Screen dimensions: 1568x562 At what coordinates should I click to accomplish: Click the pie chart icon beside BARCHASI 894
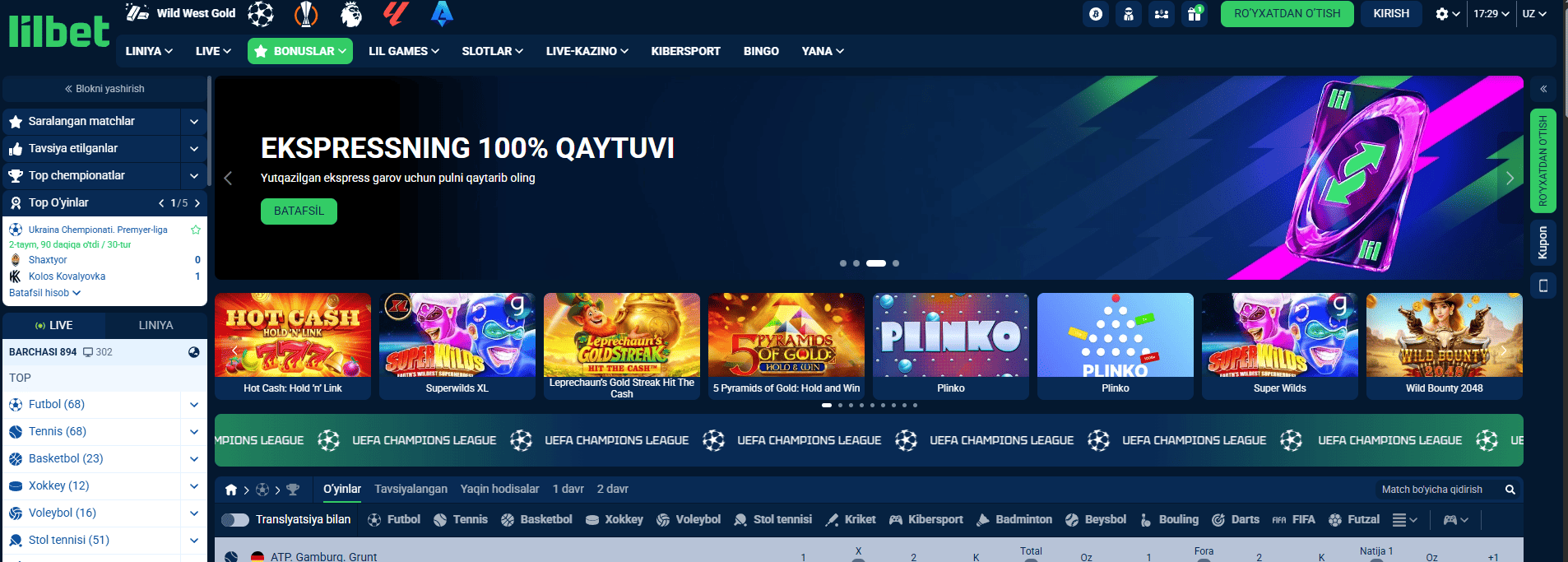coord(194,352)
